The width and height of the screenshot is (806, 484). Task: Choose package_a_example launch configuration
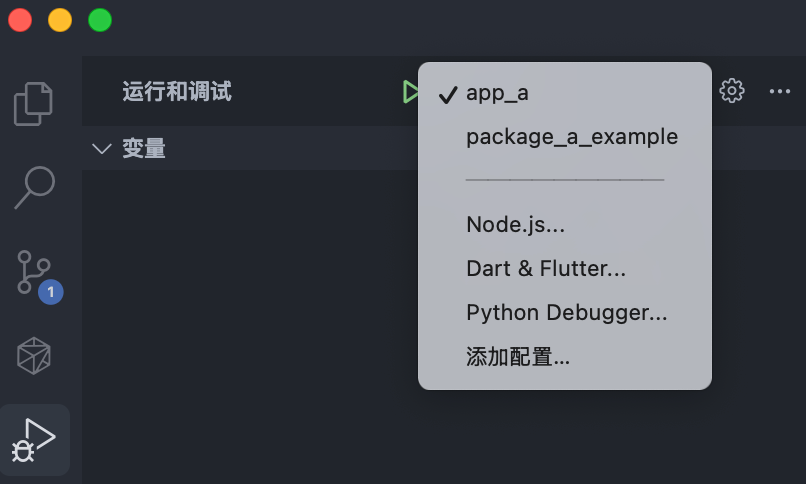pyautogui.click(x=571, y=137)
